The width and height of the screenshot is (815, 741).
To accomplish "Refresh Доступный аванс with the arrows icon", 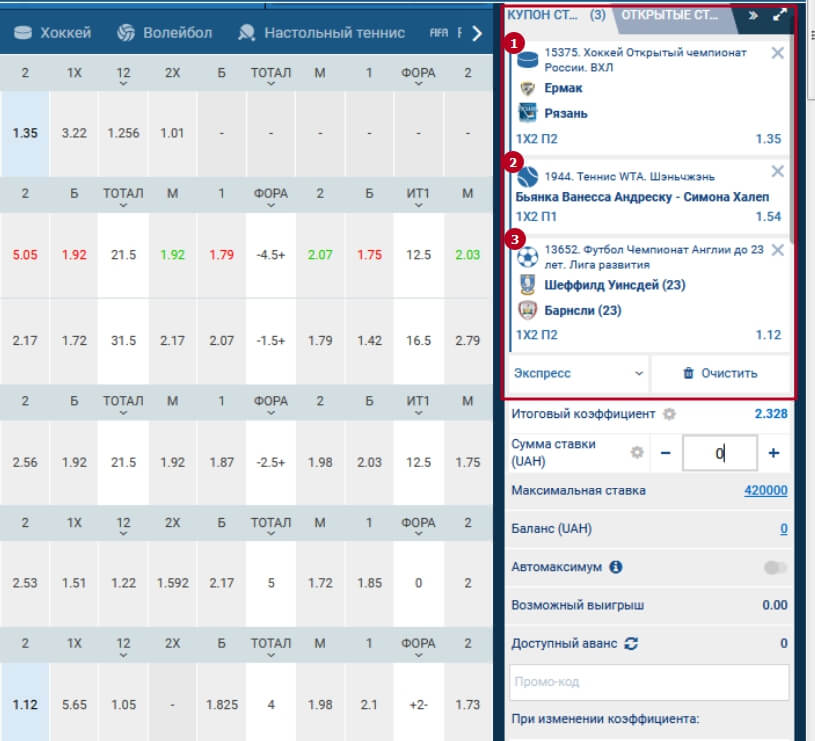I will 631,644.
